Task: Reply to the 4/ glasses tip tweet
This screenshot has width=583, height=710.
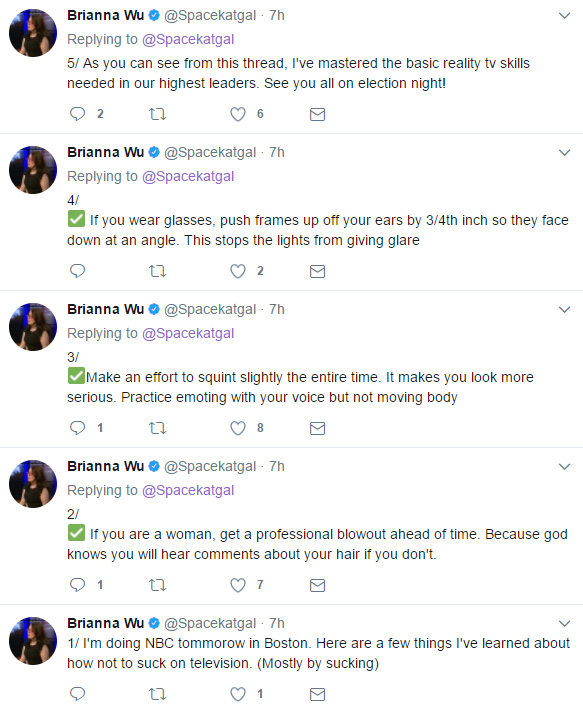Action: point(77,271)
